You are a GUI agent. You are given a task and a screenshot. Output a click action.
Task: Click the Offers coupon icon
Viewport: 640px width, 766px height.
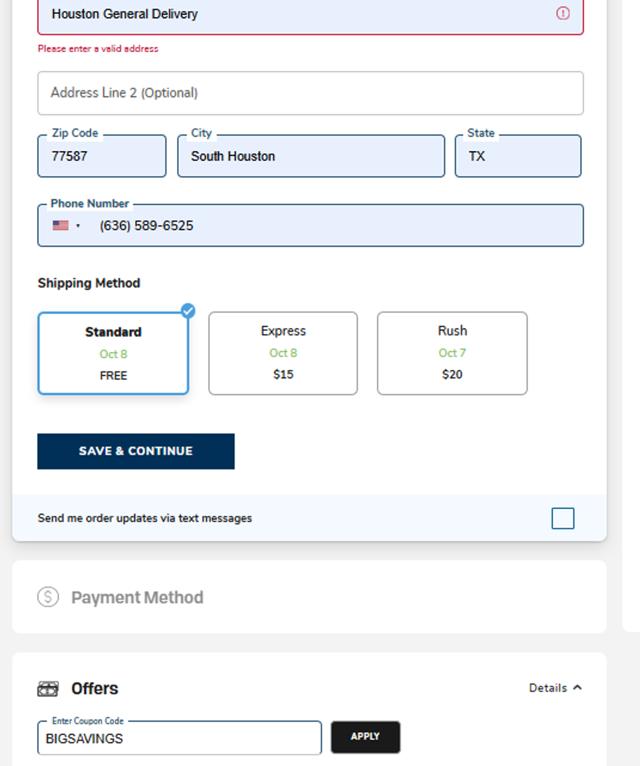point(48,689)
